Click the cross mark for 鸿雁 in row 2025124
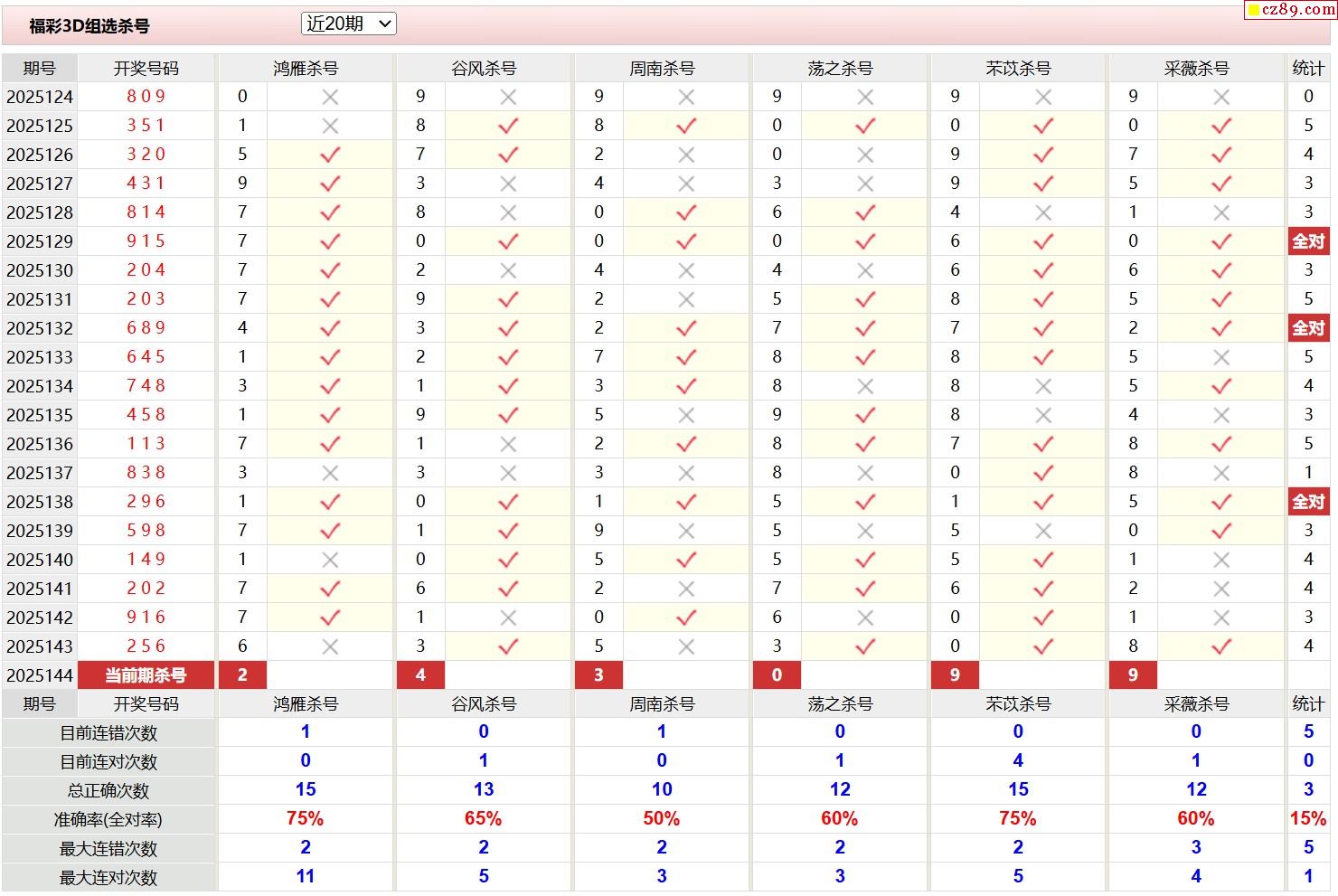1338x896 pixels. coord(330,97)
